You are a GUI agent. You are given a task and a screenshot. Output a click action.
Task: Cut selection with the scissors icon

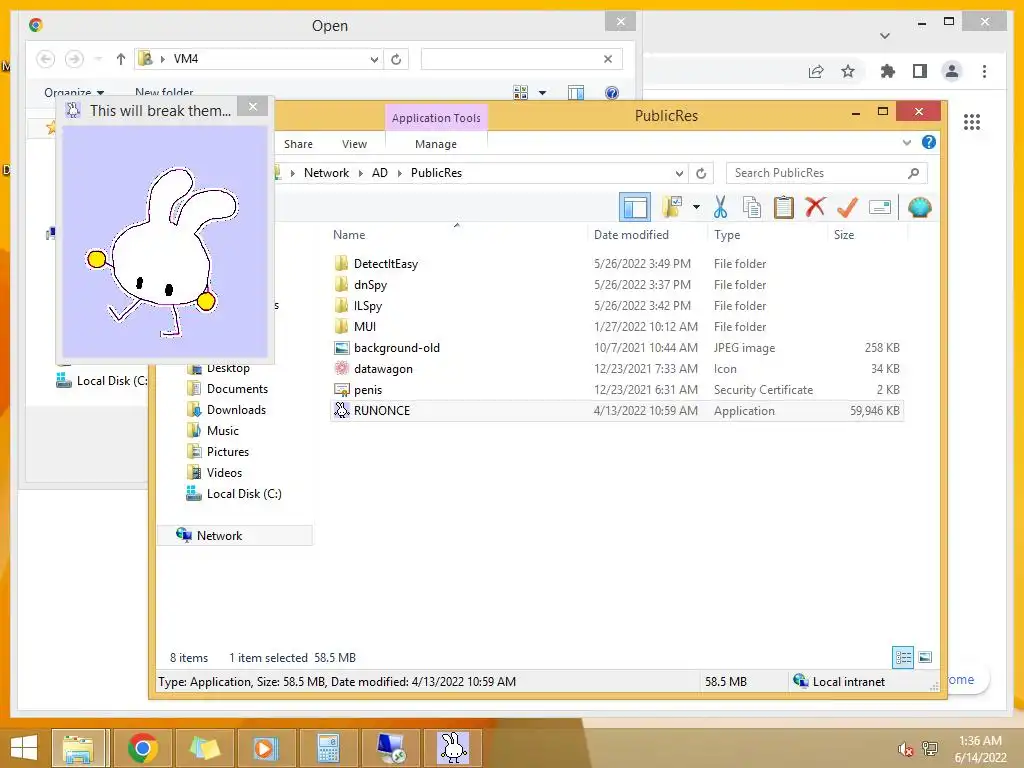(x=720, y=207)
